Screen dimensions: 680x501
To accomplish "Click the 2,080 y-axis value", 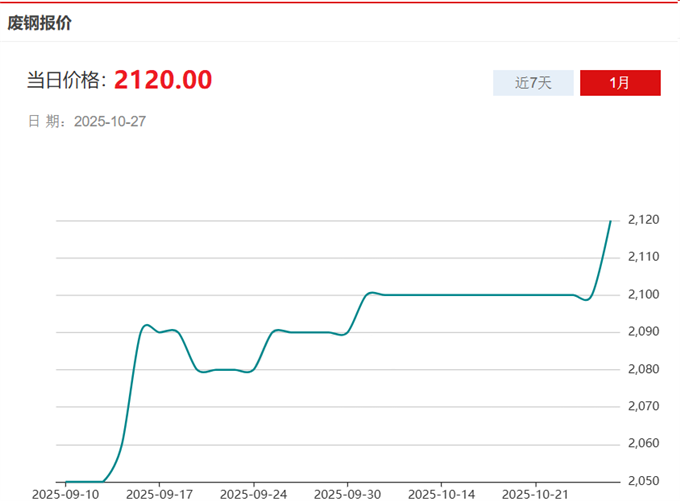I will point(644,369).
